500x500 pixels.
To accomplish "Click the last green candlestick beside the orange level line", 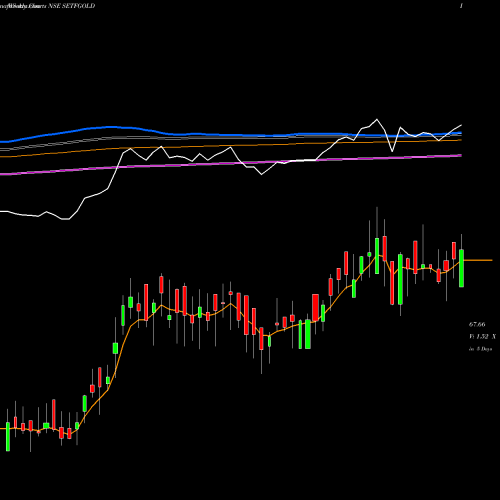I will pos(462,268).
